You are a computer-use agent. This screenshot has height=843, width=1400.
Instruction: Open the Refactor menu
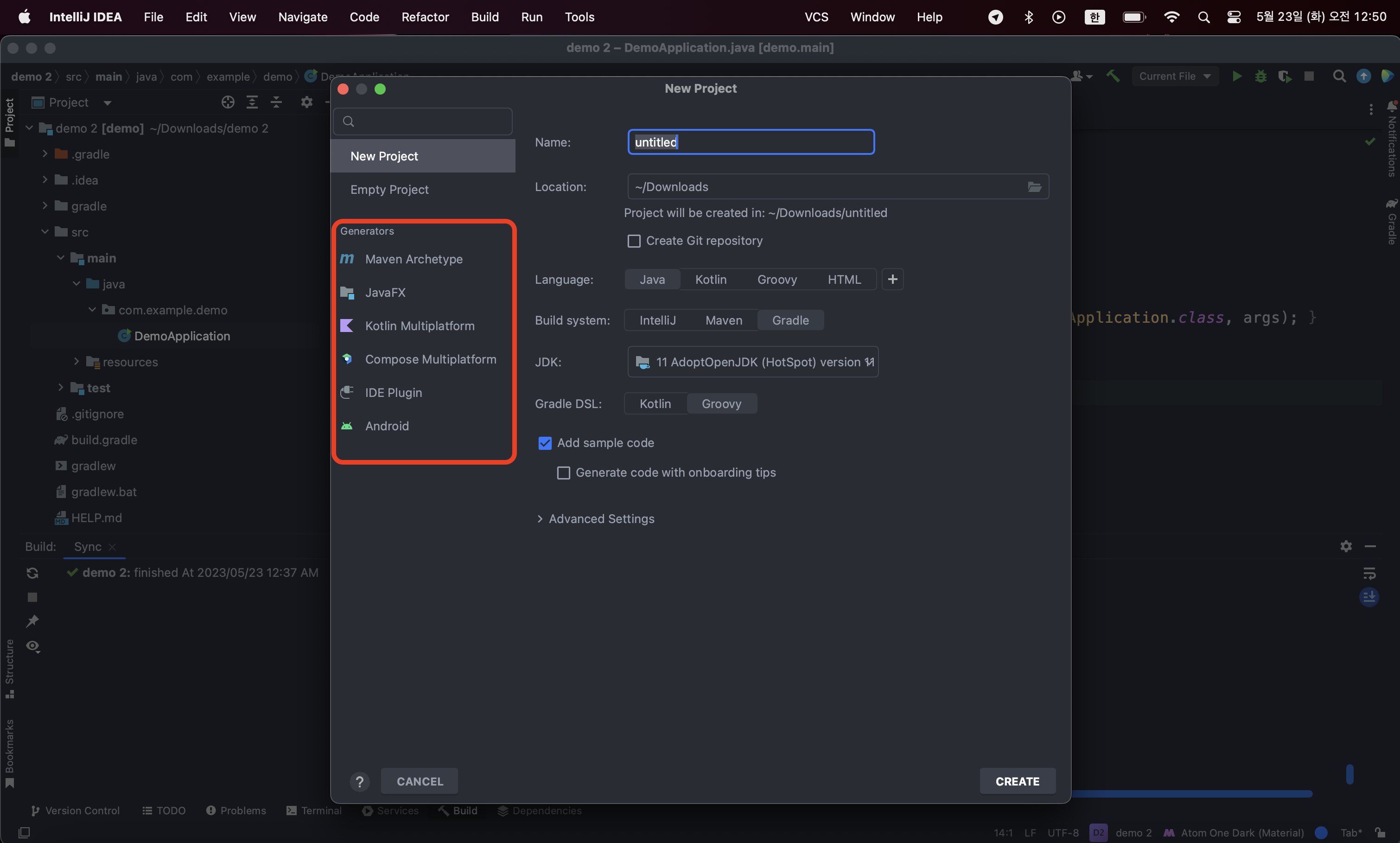click(x=425, y=17)
